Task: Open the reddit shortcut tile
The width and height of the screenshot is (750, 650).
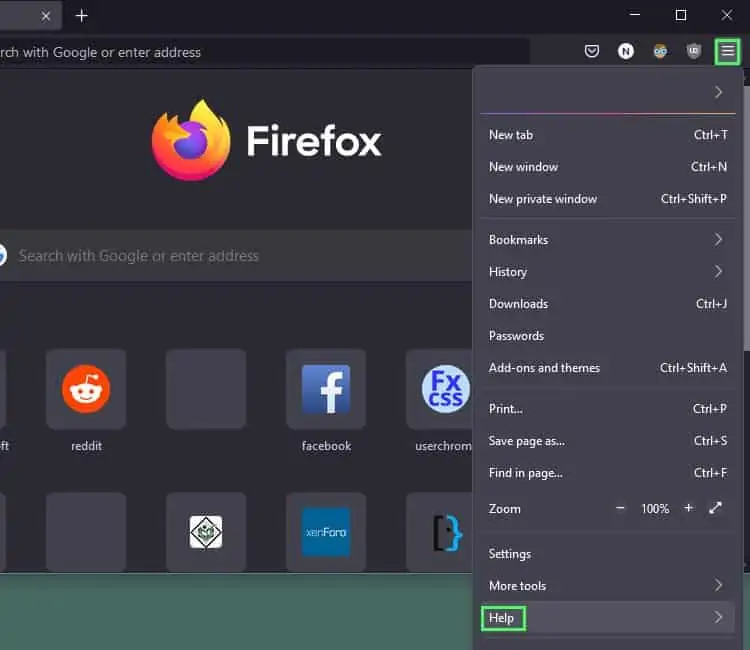Action: pyautogui.click(x=86, y=389)
